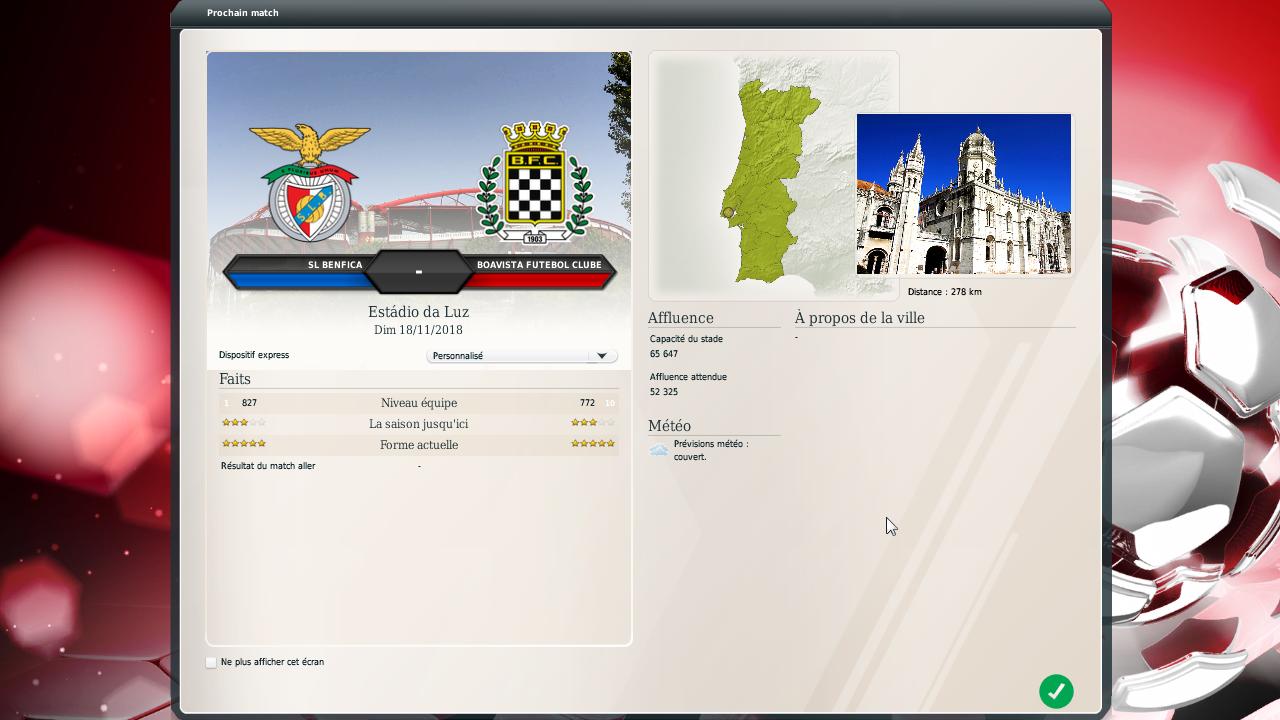The height and width of the screenshot is (720, 1280).
Task: Click the 'Forme actuelle' row label
Action: [x=419, y=445]
